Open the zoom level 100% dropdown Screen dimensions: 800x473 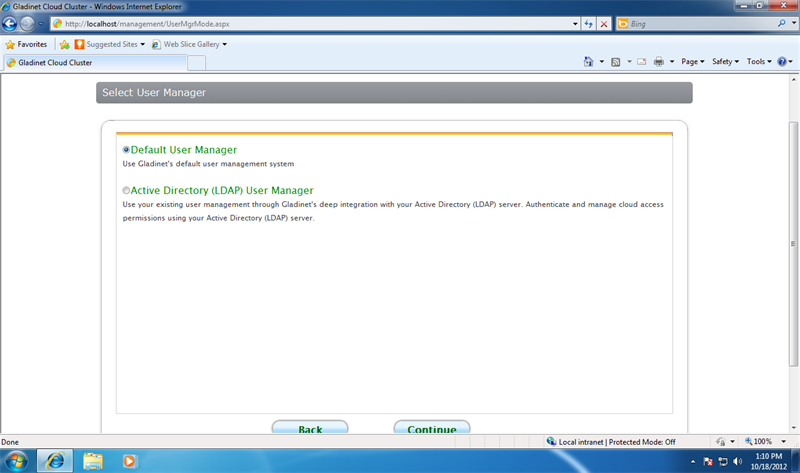784,442
